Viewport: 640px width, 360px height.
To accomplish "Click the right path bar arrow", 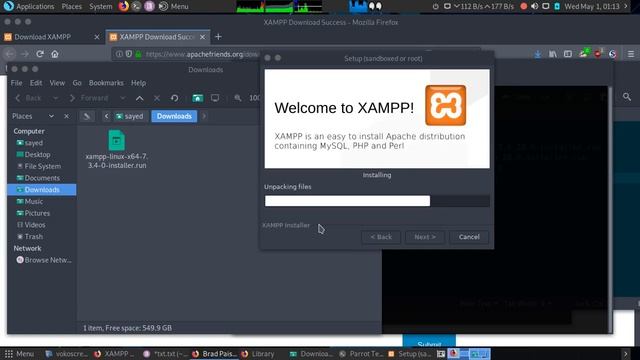I will tap(204, 116).
